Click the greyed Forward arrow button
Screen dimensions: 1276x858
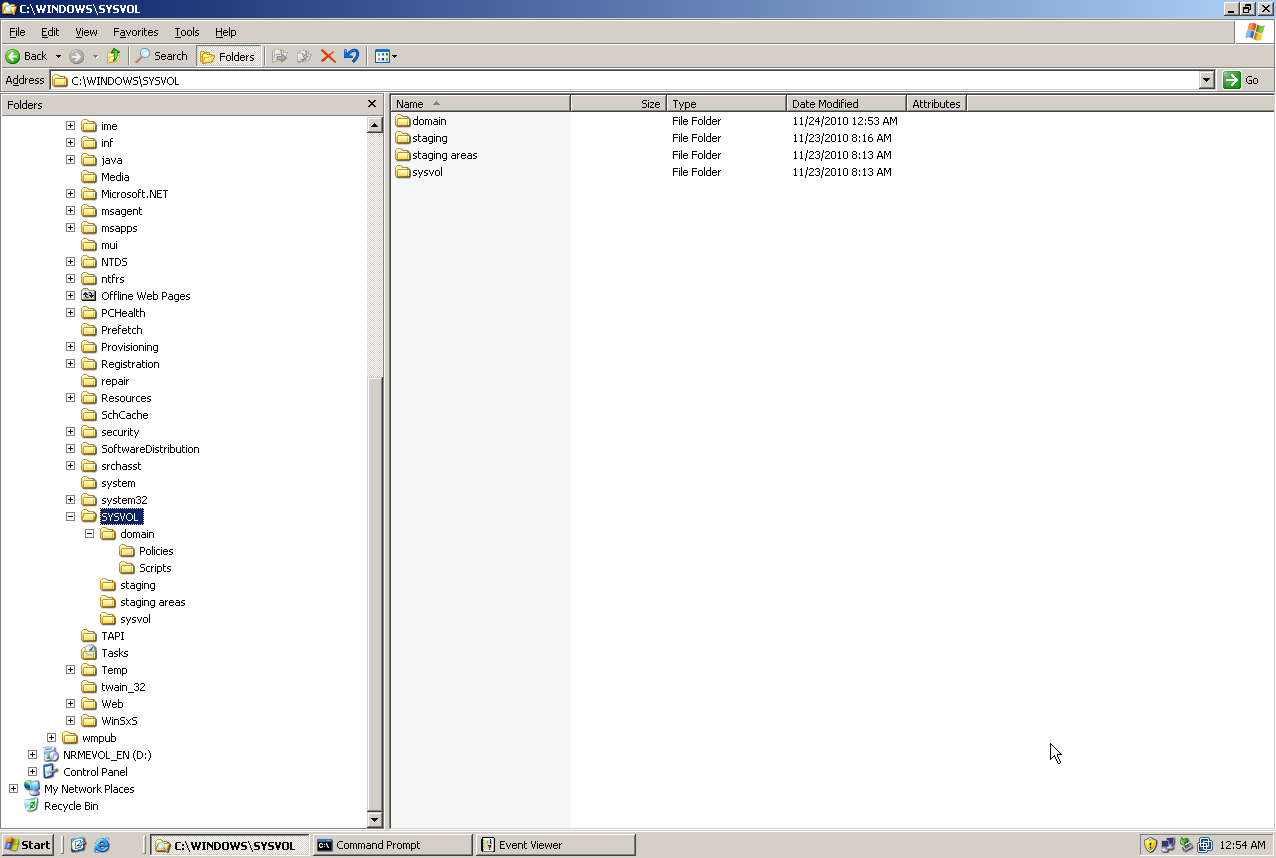coord(76,56)
